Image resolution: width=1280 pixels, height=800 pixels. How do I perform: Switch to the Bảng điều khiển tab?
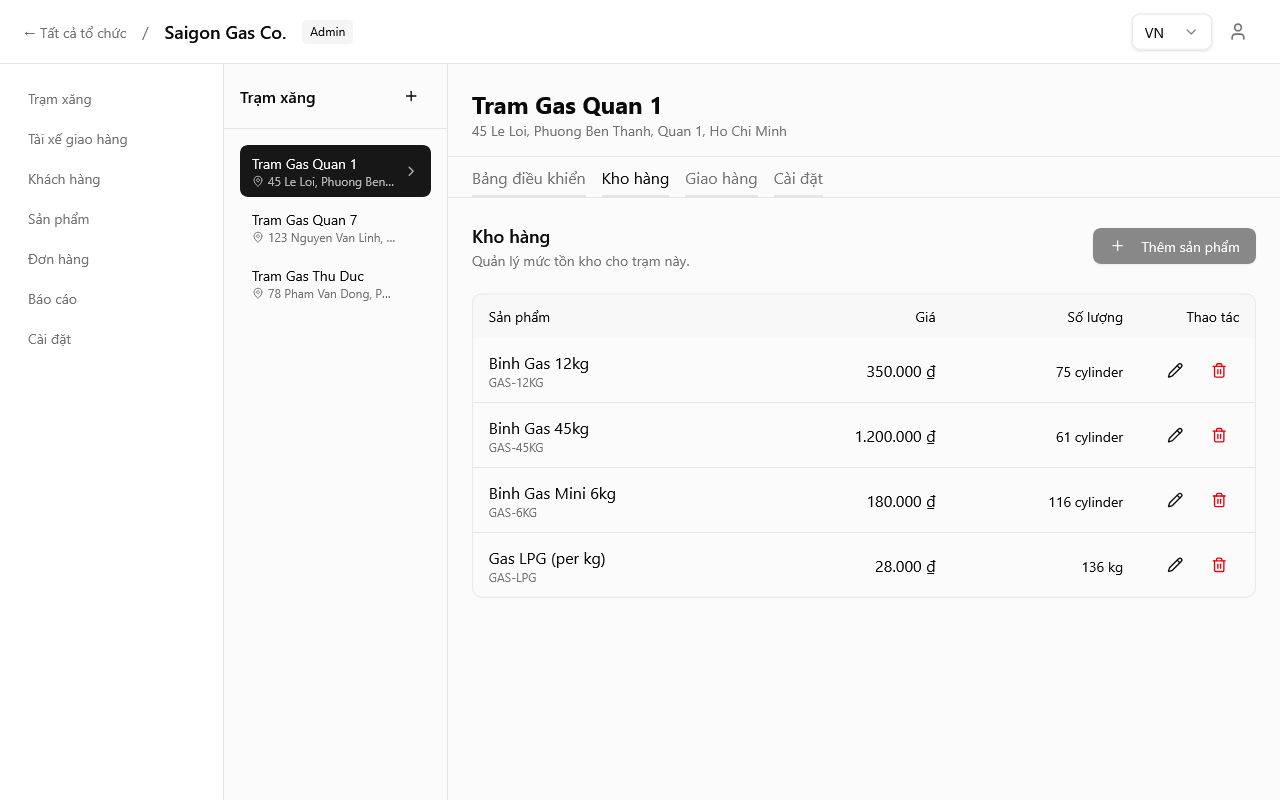528,179
